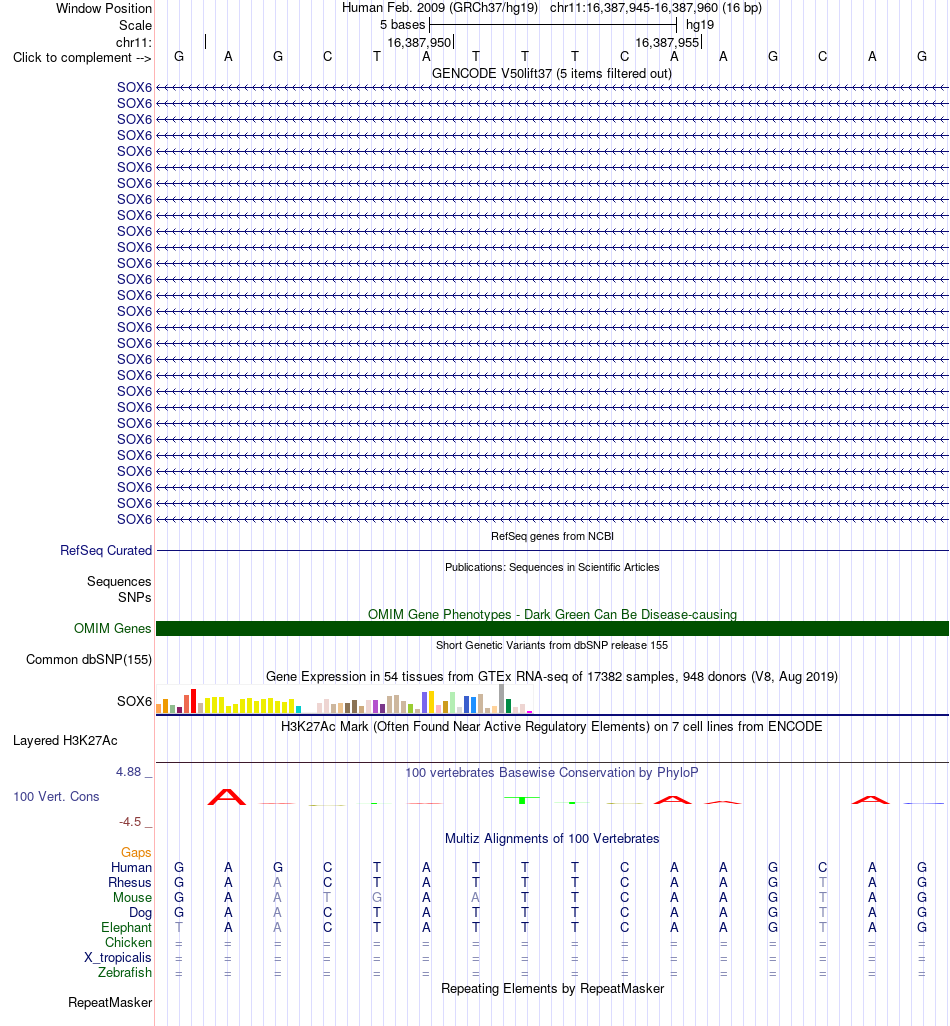Image resolution: width=950 pixels, height=1026 pixels.
Task: Click the Rhesus alignment row label
Action: [130, 883]
